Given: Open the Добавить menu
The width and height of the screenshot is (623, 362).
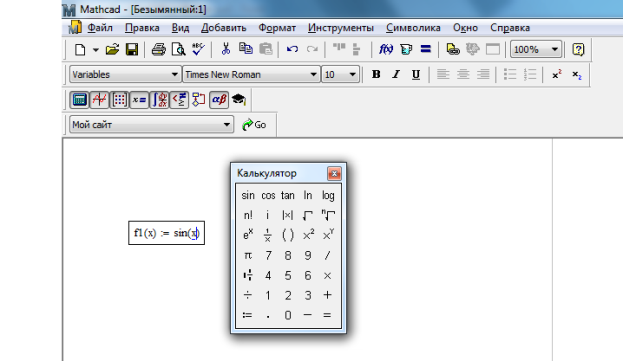Looking at the screenshot, I should [223, 28].
